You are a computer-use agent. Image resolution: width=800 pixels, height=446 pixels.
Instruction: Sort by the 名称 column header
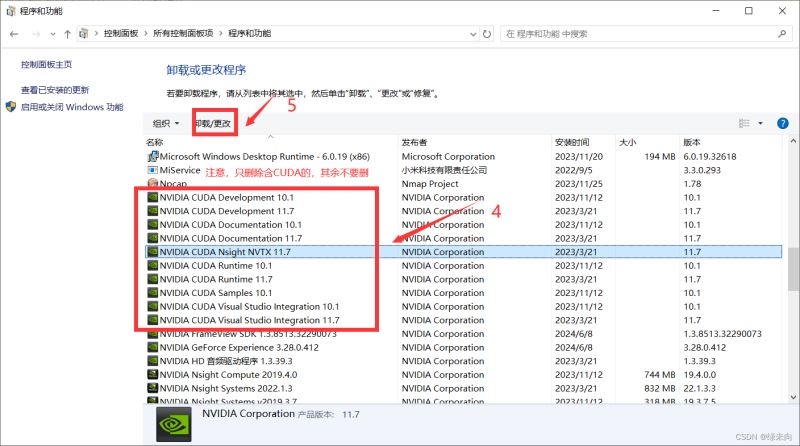pos(155,142)
